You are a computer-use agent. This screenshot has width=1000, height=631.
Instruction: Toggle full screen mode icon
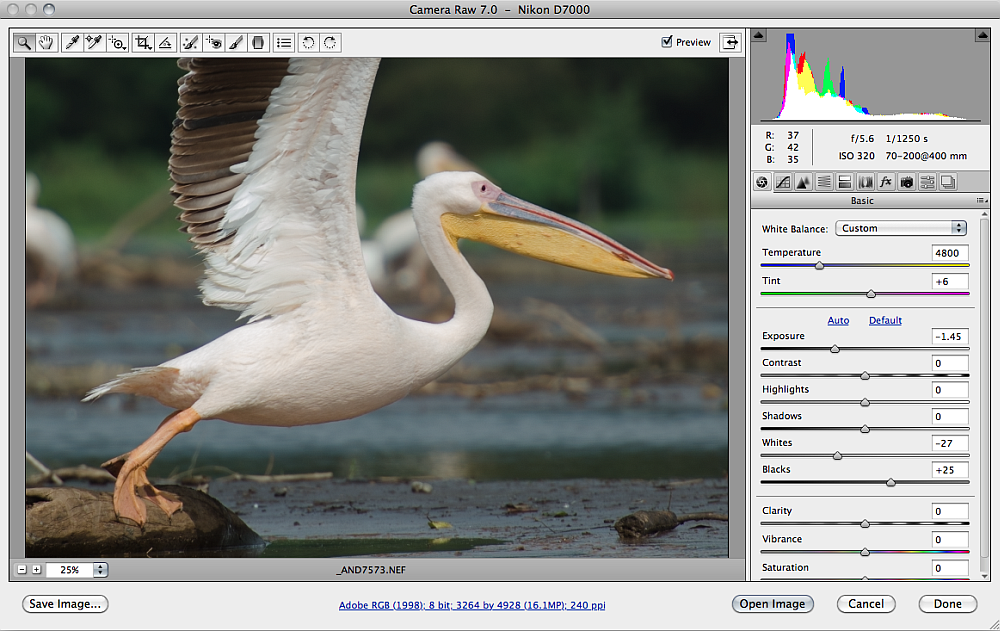(731, 42)
